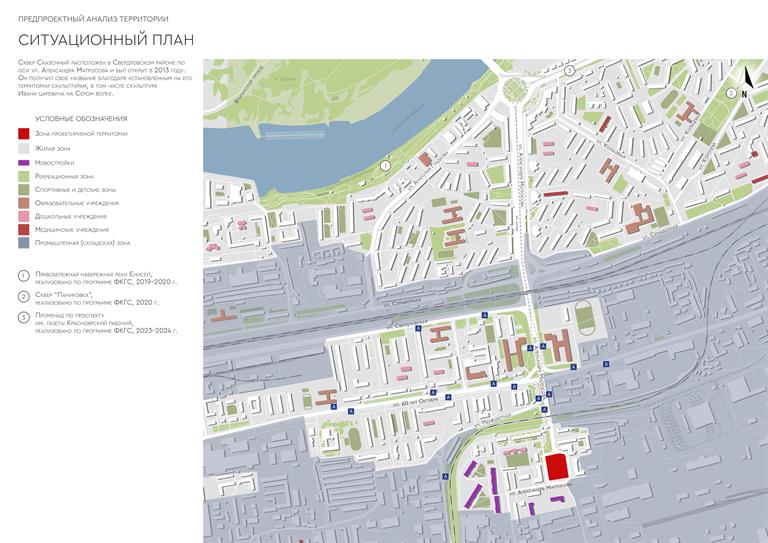This screenshot has width=768, height=543.
Task: Click the purple Новостройки legend swatch
Action: [24, 162]
